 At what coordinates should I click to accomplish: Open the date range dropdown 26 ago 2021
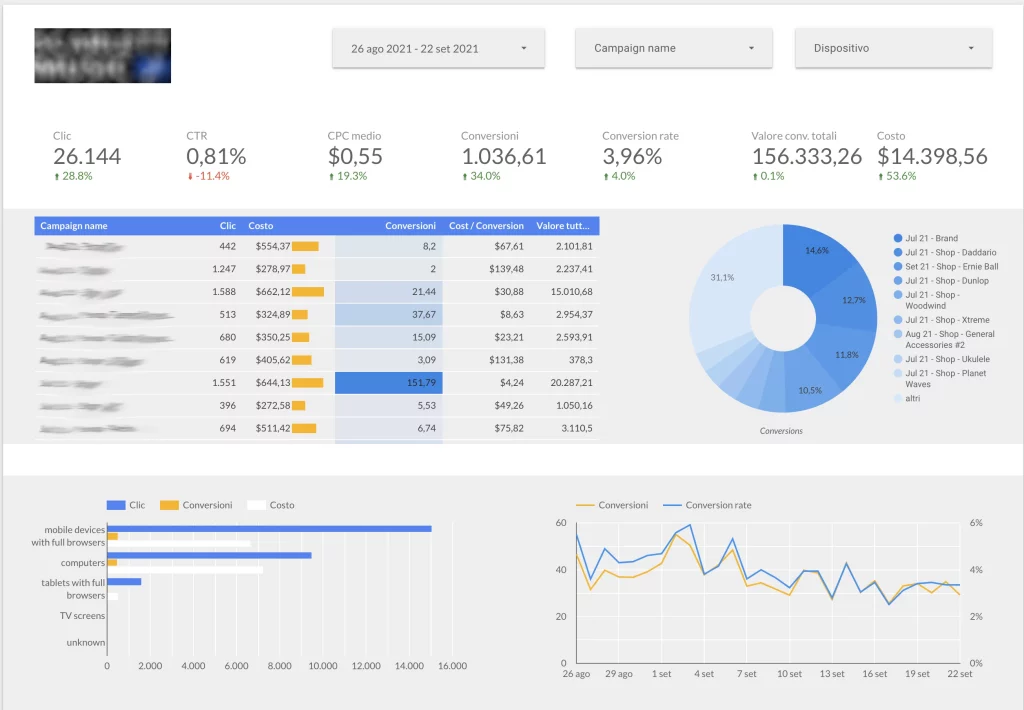pos(438,48)
